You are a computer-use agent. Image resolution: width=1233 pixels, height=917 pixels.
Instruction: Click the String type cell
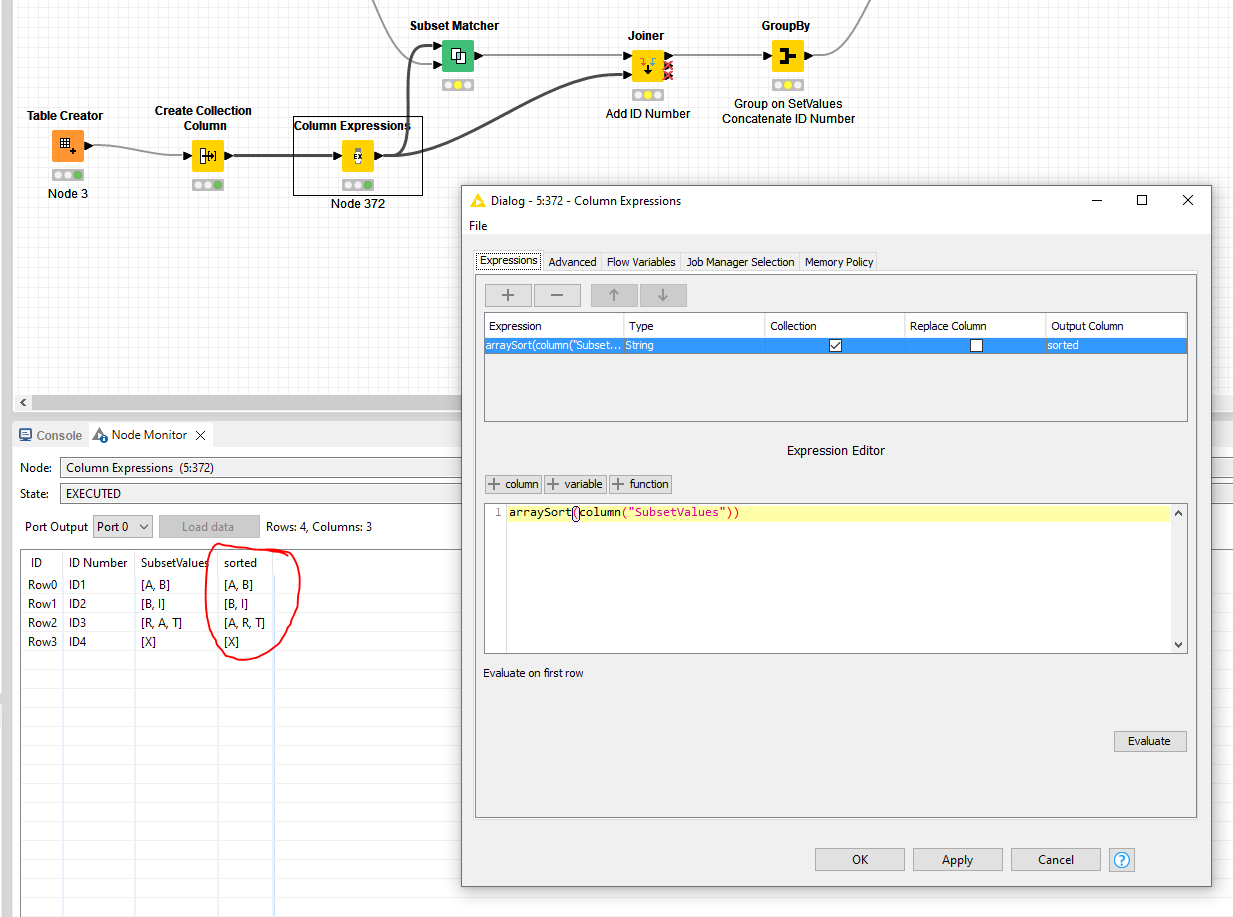694,345
